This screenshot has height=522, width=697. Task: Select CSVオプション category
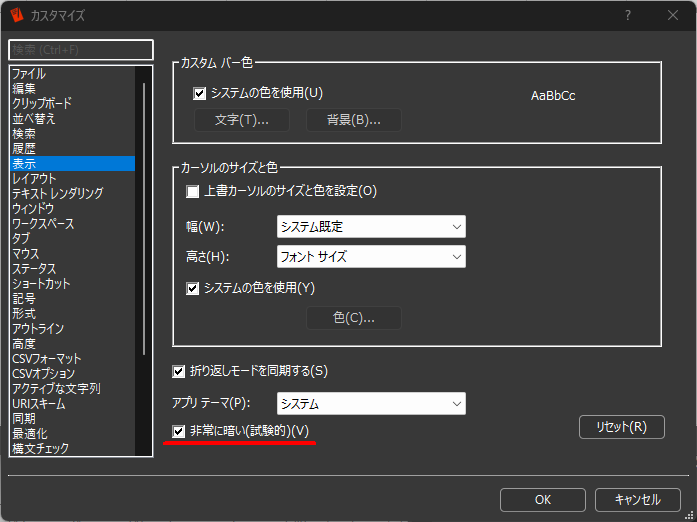tap(72, 374)
